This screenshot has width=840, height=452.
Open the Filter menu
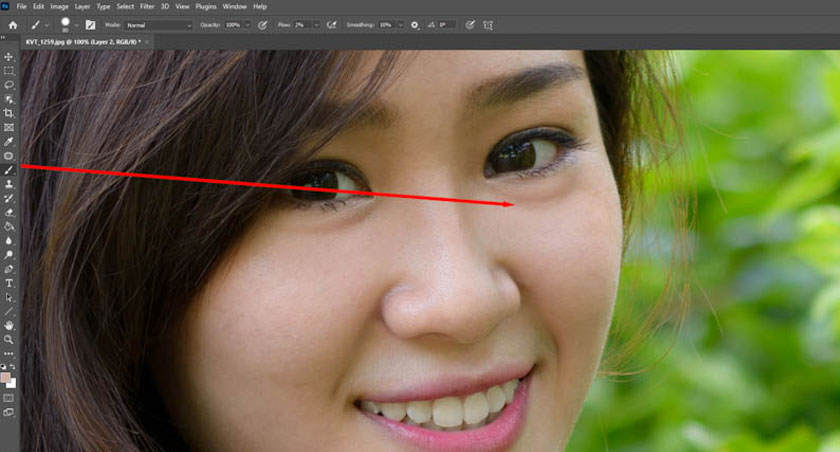(147, 6)
